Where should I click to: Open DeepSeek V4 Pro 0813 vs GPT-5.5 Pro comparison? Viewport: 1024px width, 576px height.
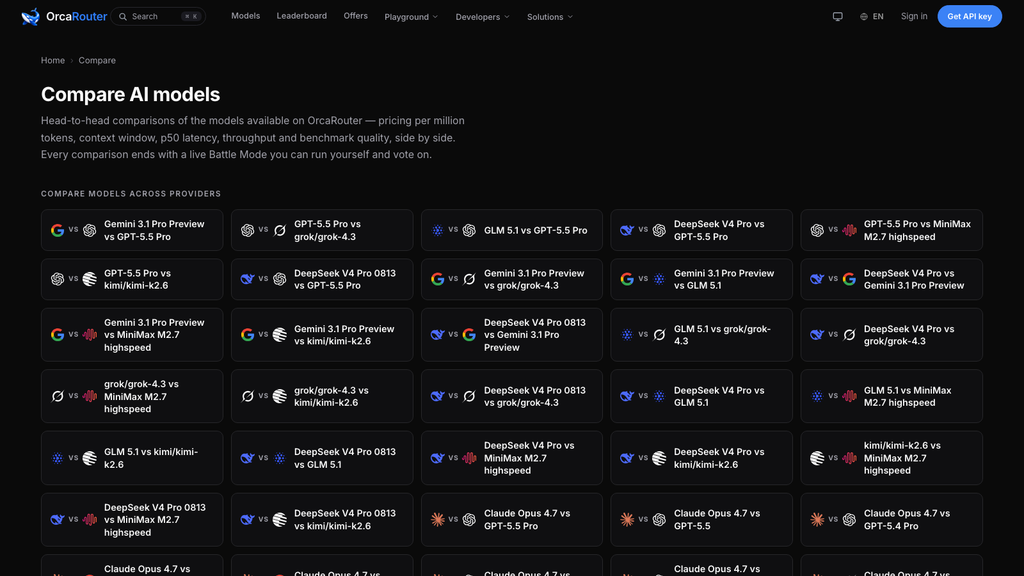(322, 279)
